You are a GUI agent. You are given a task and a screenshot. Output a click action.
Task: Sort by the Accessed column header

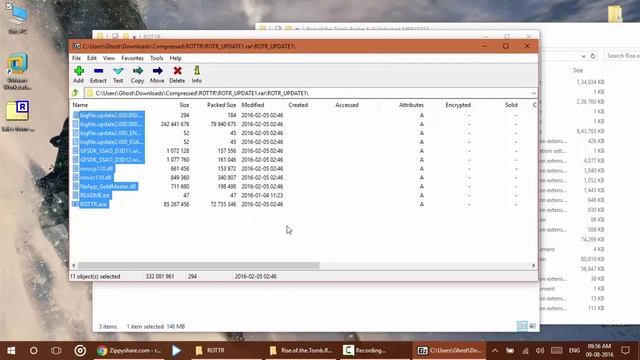click(x=347, y=105)
